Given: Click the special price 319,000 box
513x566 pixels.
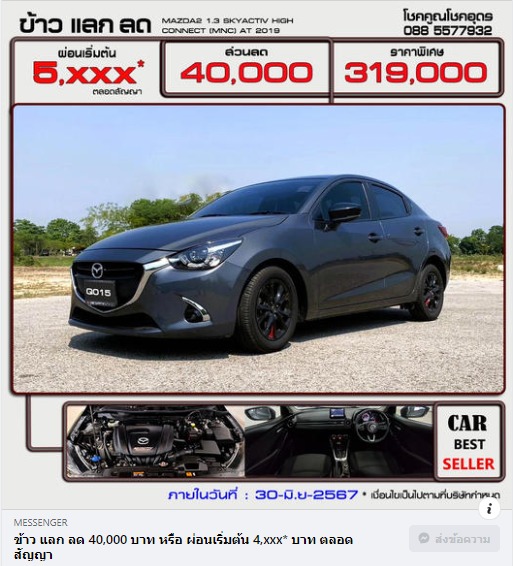Looking at the screenshot, I should (x=416, y=67).
